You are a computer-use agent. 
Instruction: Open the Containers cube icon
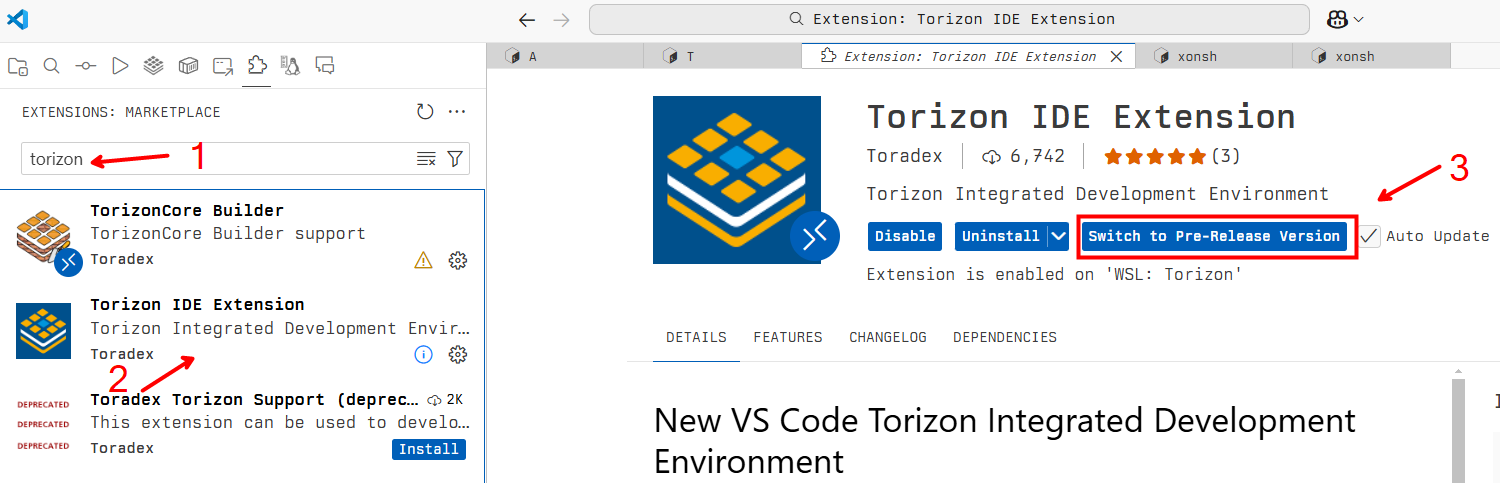pos(188,66)
